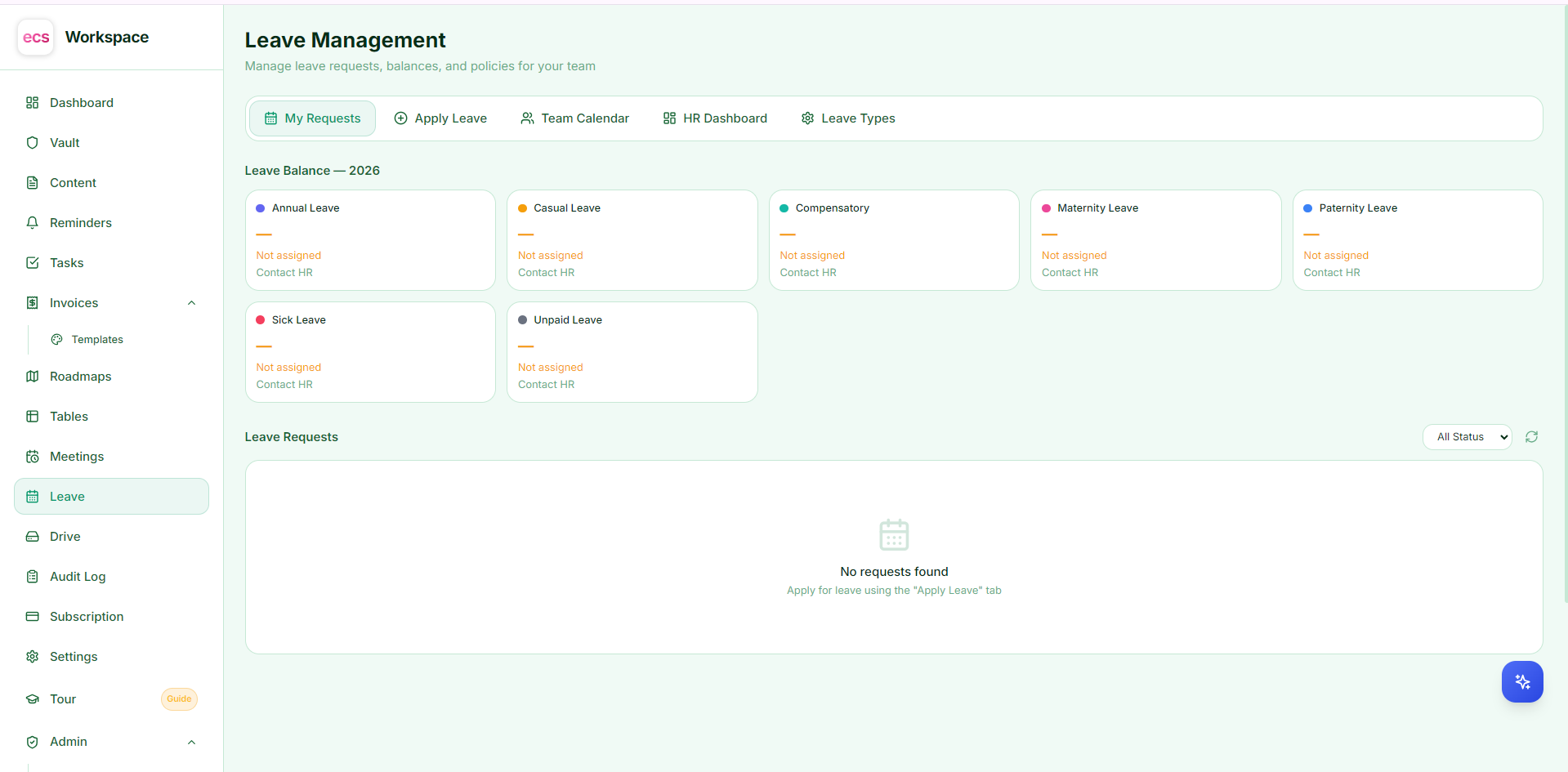Click the ecs Workspace logo

(36, 38)
